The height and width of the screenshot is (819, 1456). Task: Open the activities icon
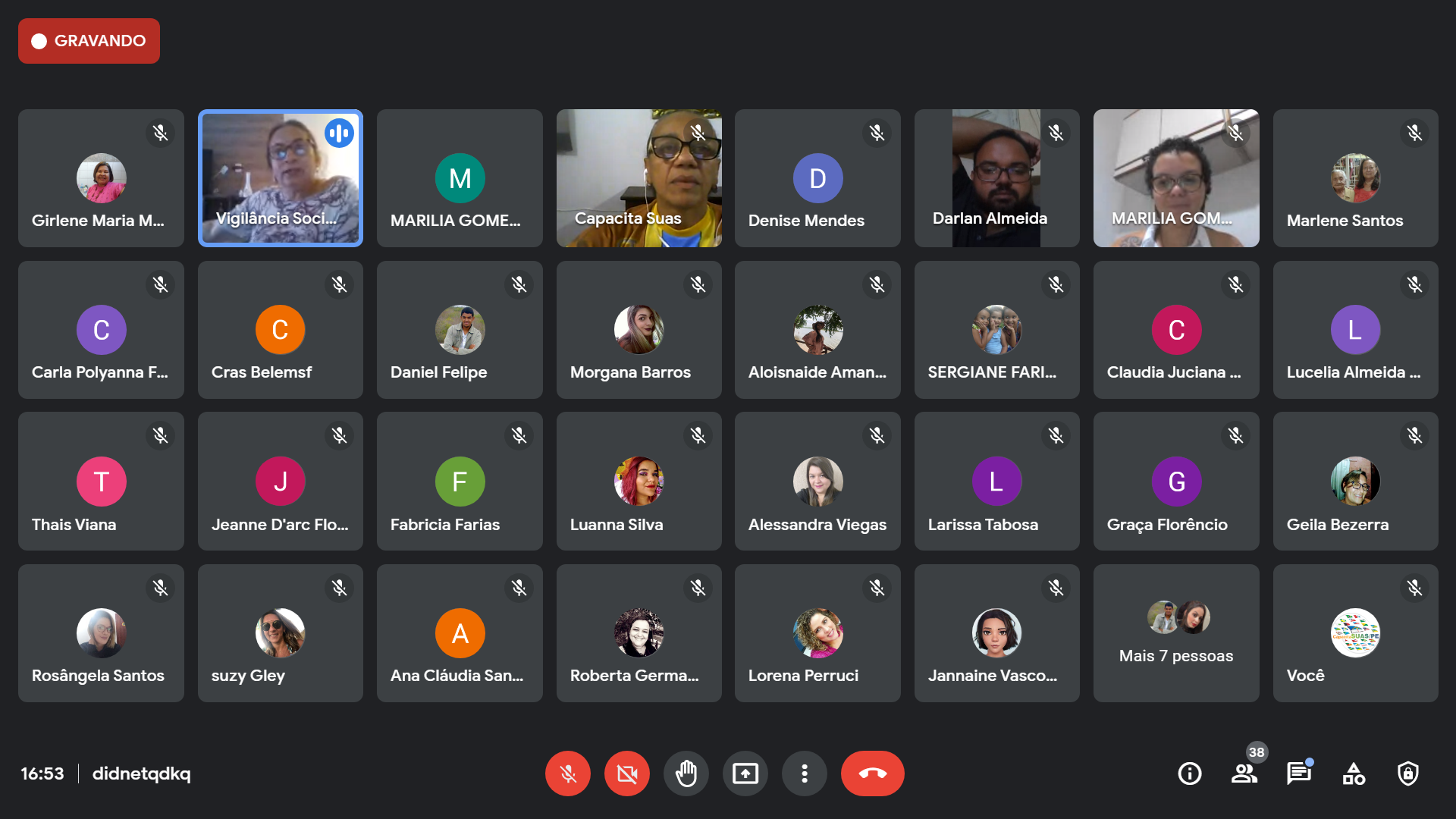(1354, 773)
